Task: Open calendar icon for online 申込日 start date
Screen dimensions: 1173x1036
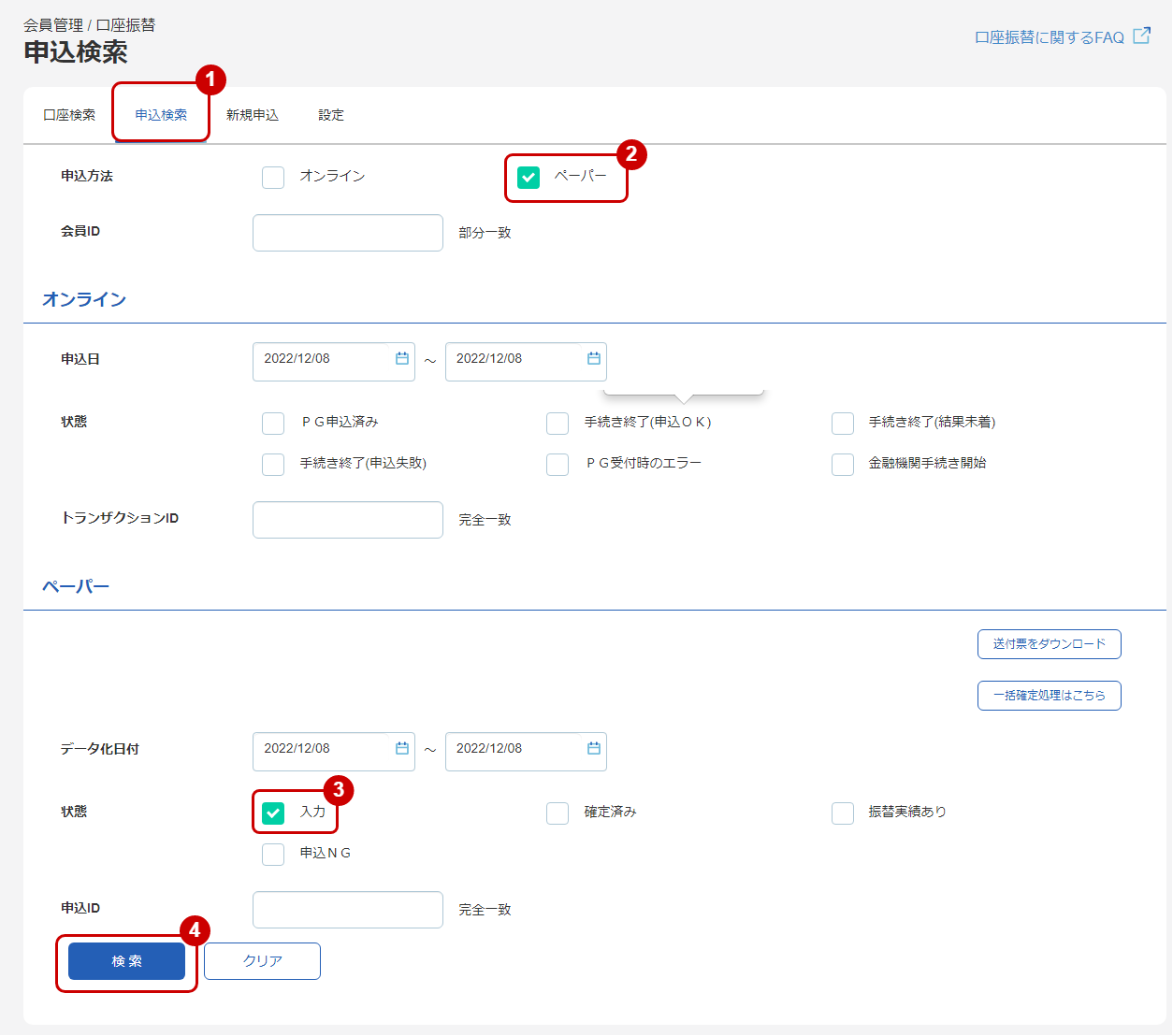Action: pyautogui.click(x=402, y=359)
